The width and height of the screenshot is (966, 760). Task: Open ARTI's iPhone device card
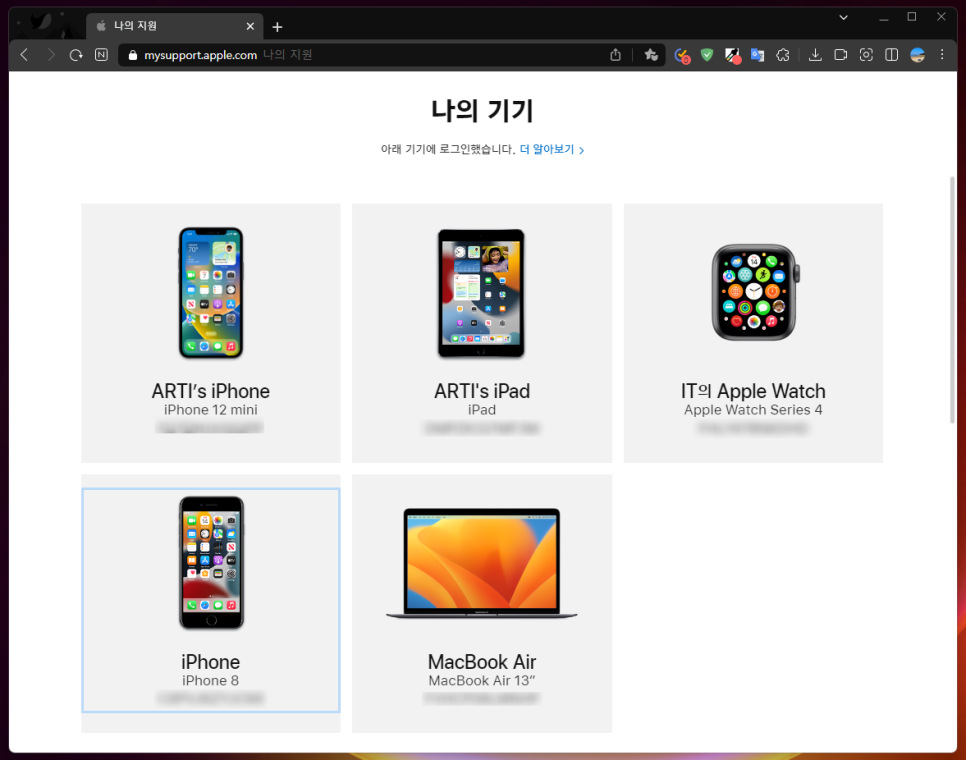(211, 333)
